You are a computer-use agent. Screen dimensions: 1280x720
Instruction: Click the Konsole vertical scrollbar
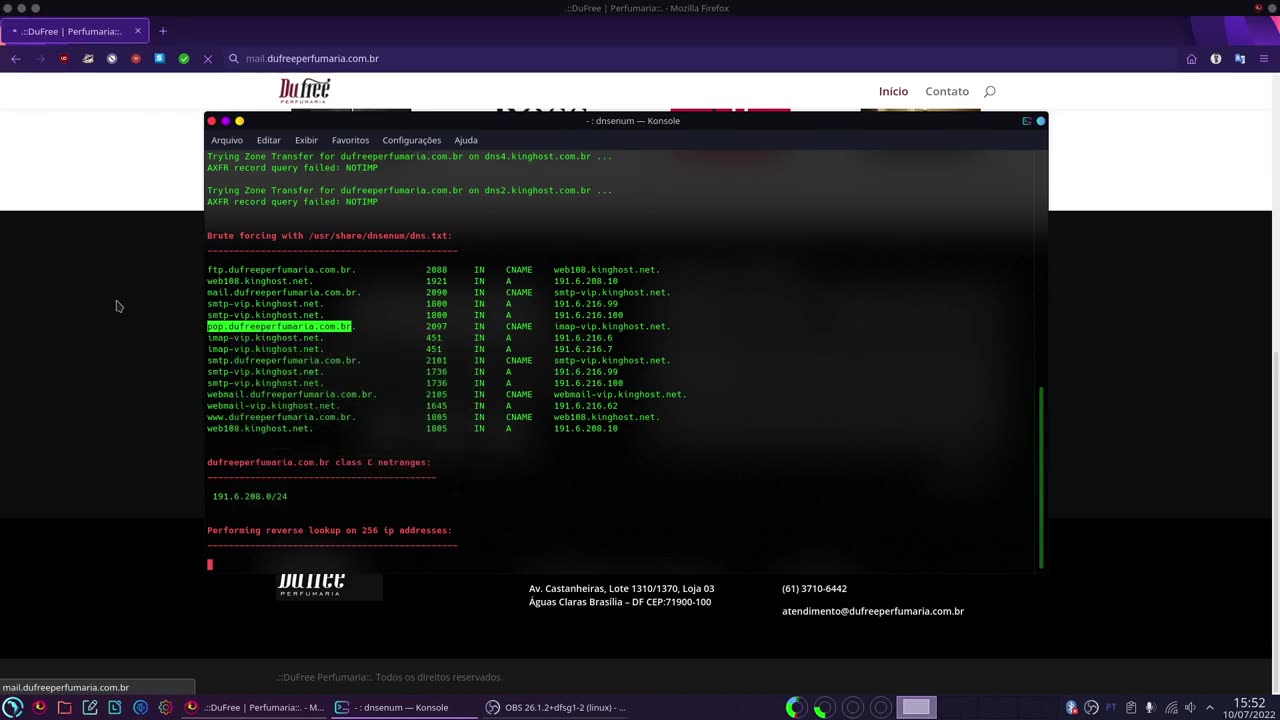1041,477
